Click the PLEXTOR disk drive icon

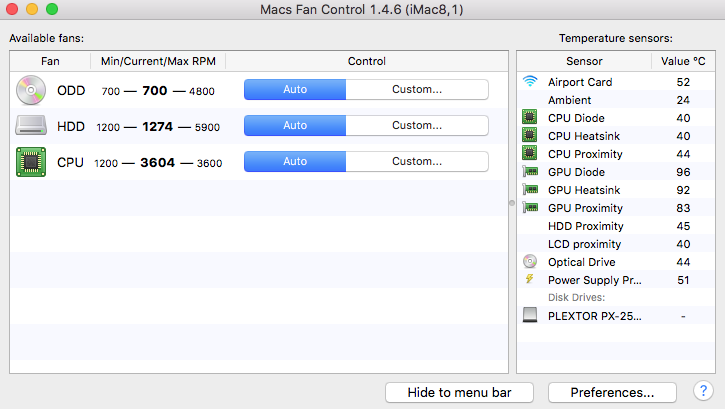click(530, 315)
